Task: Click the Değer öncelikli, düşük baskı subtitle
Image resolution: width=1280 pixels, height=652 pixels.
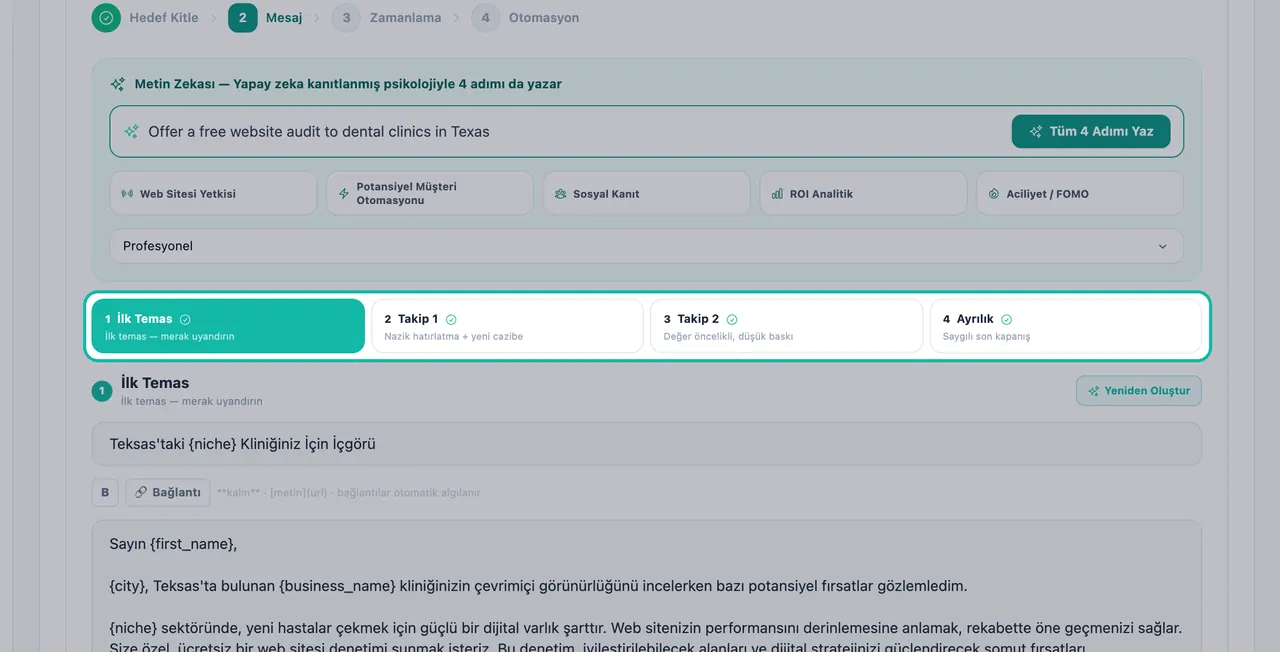Action: click(728, 337)
